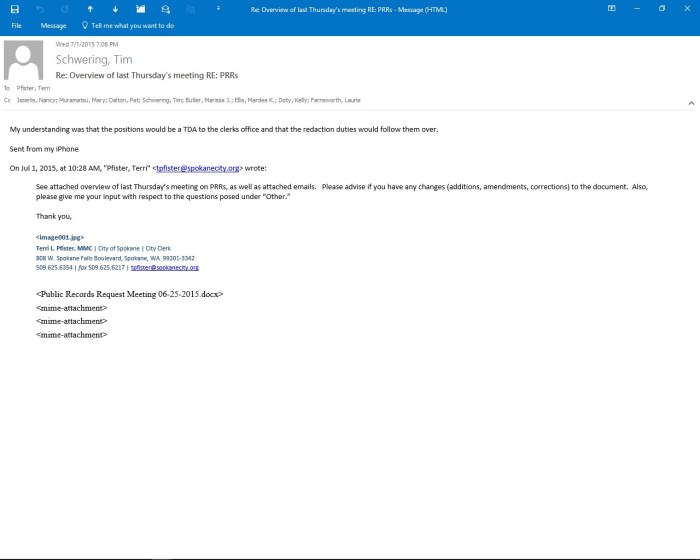Click the icon right of the folder icon

165,8
